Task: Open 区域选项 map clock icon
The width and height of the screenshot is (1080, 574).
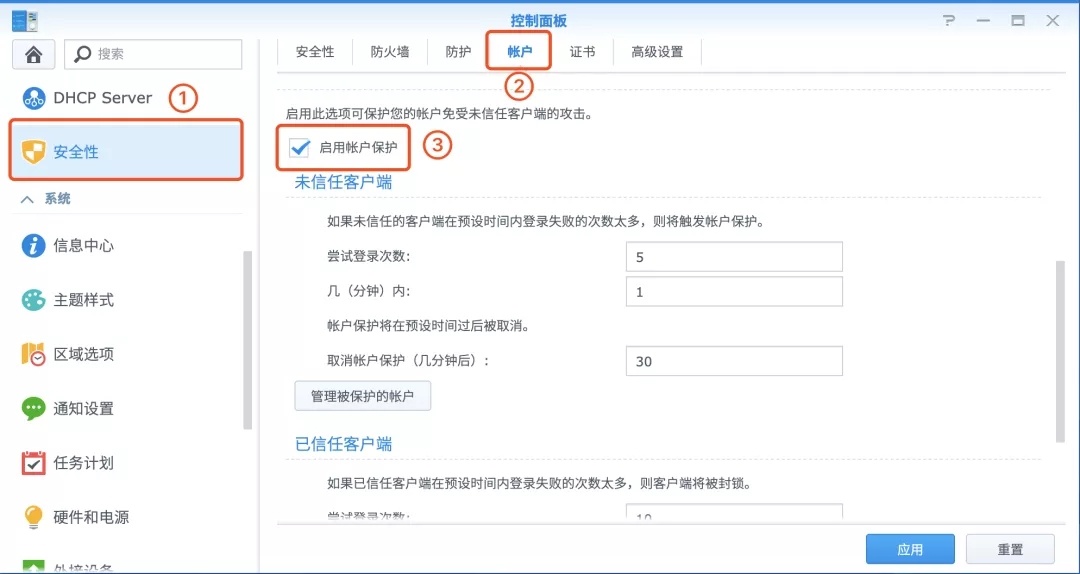Action: tap(34, 354)
